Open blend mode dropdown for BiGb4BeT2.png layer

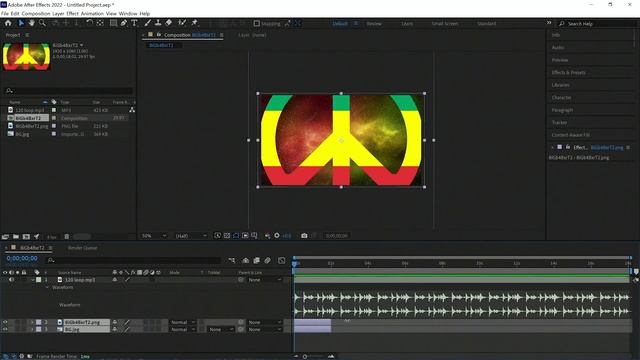182,322
